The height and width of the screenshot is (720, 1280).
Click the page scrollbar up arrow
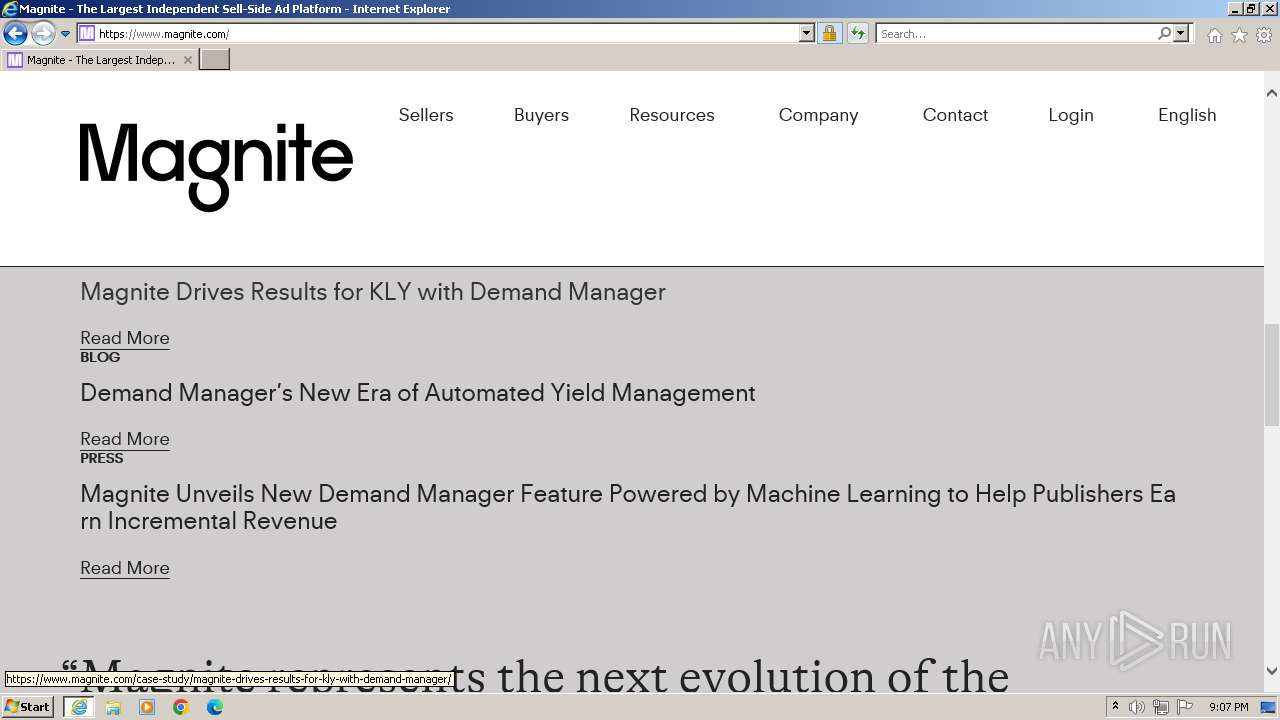pyautogui.click(x=1272, y=93)
